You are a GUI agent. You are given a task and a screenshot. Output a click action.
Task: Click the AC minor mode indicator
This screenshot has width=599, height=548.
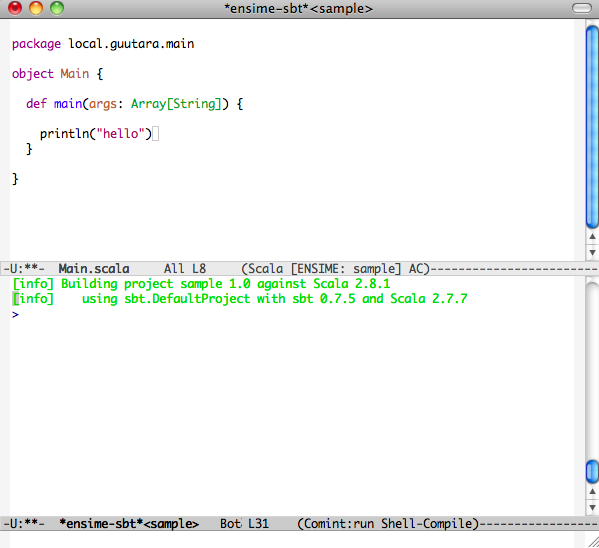416,269
